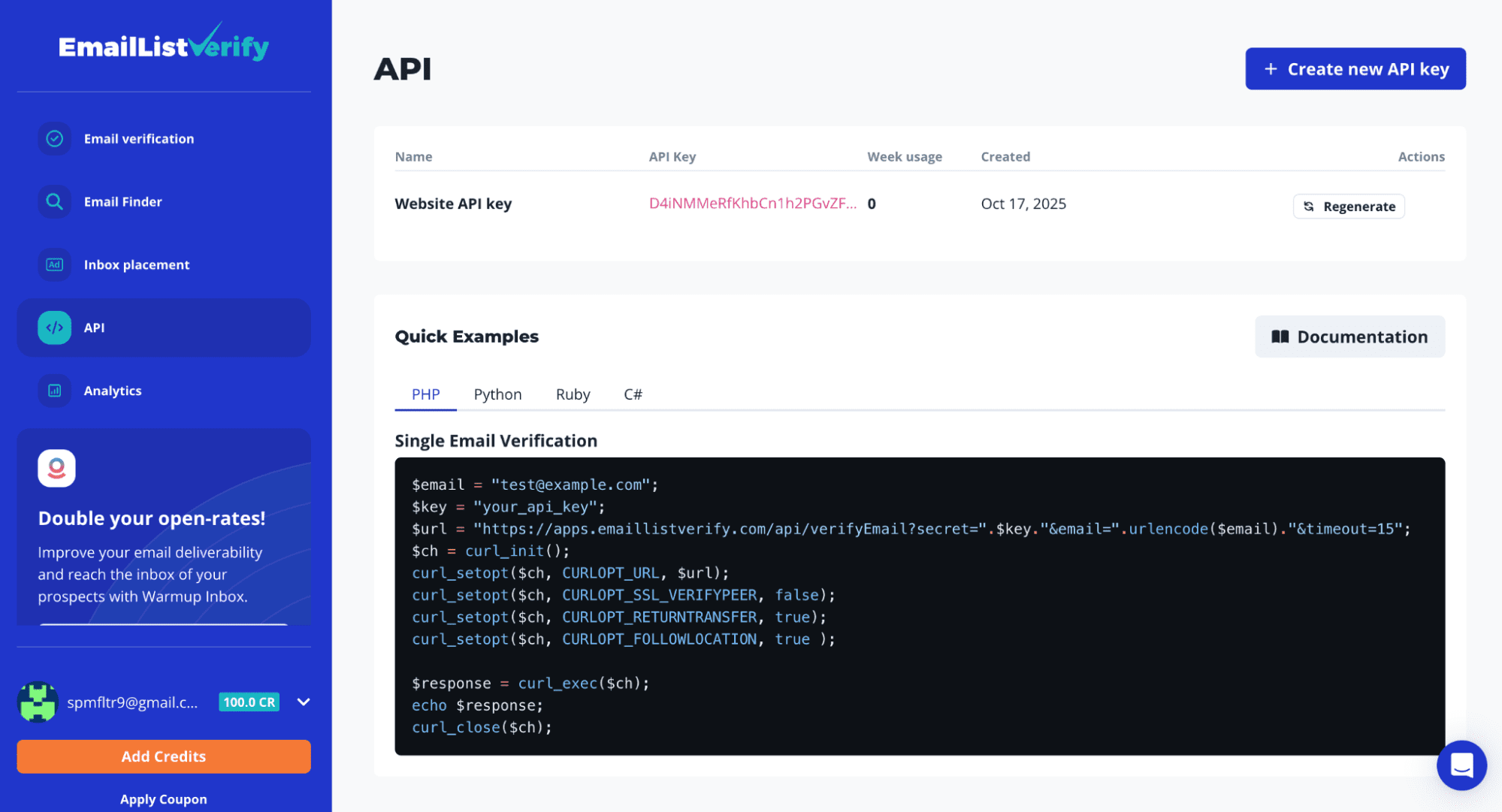Select the C# example tab
1502x812 pixels.
pos(633,395)
